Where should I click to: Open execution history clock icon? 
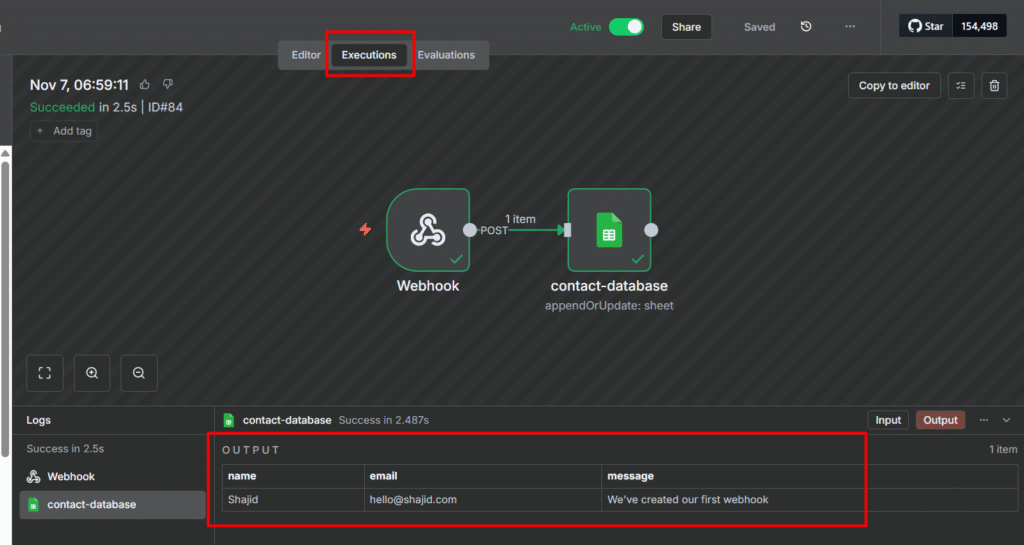pos(806,27)
